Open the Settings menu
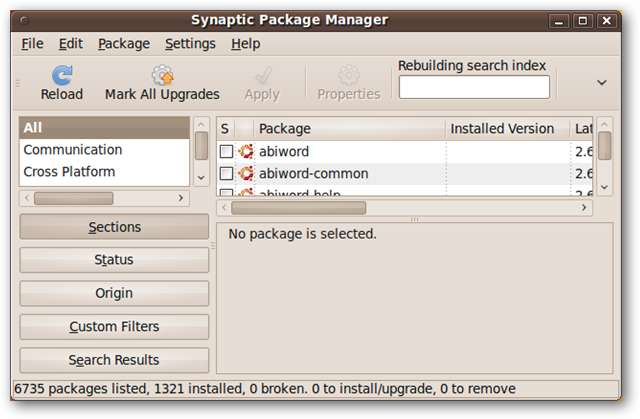This screenshot has width=640, height=419. [190, 43]
